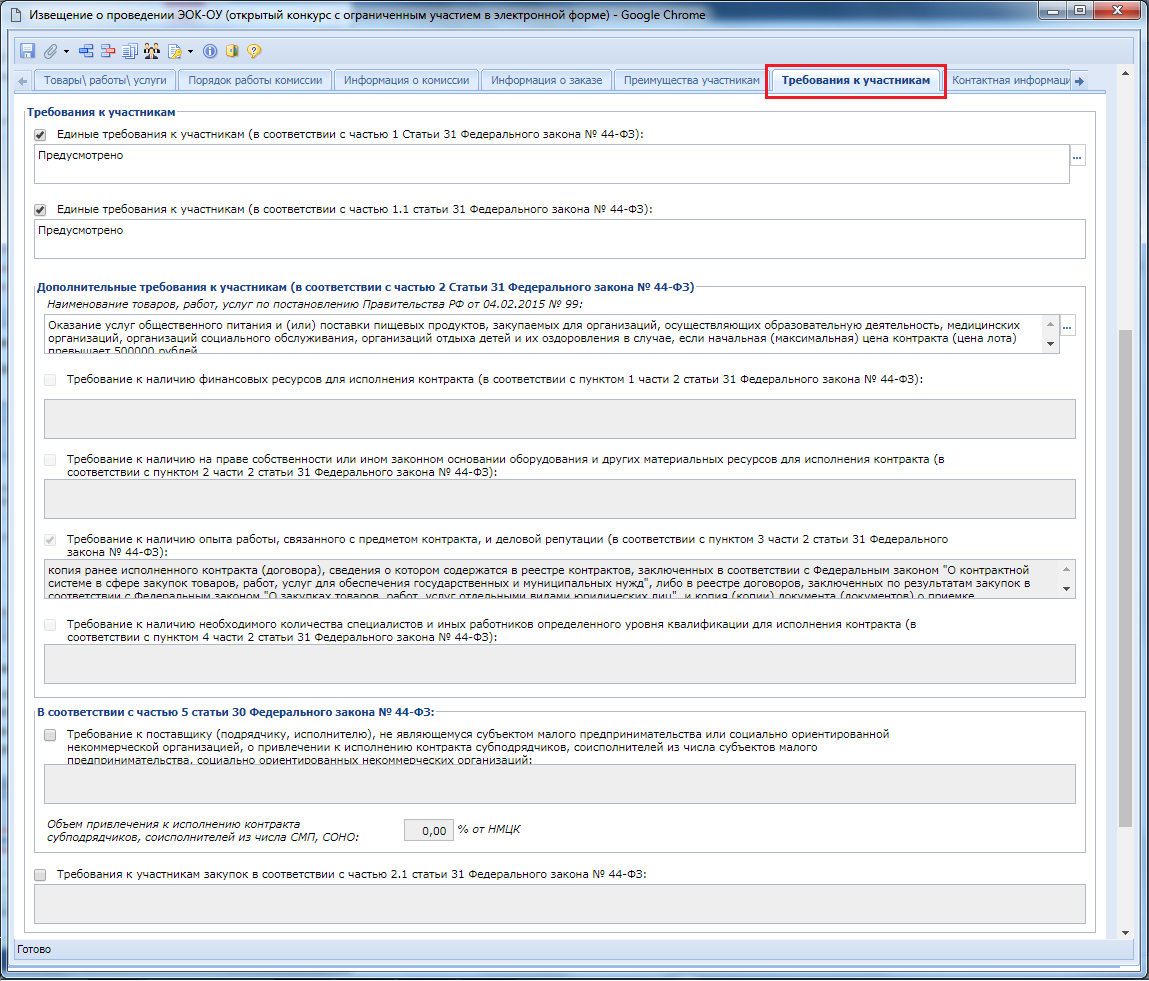Screen dimensions: 1149x981
Task: Click the Объем привлечения к исполнению label
Action: tap(203, 831)
